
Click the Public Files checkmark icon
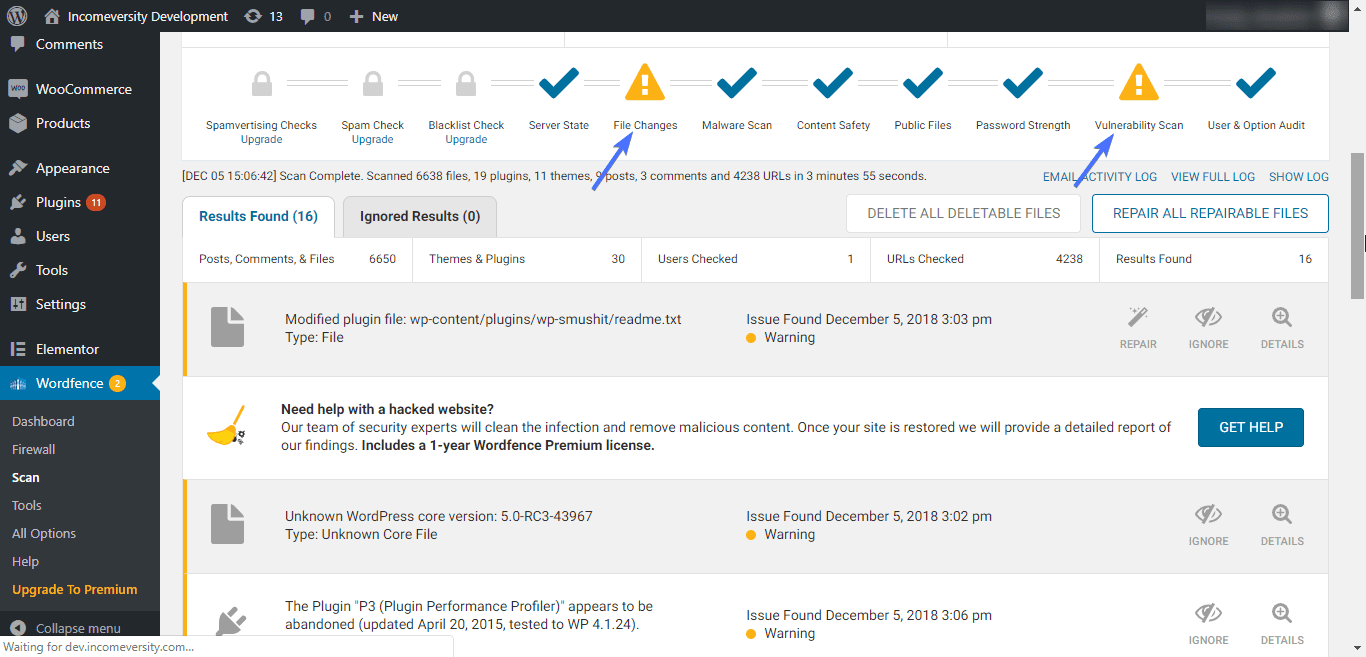click(x=923, y=82)
